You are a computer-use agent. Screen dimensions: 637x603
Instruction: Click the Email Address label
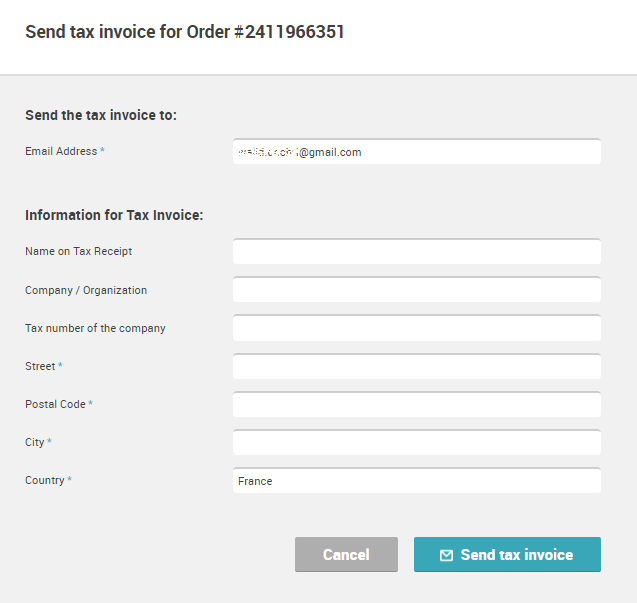click(x=61, y=152)
